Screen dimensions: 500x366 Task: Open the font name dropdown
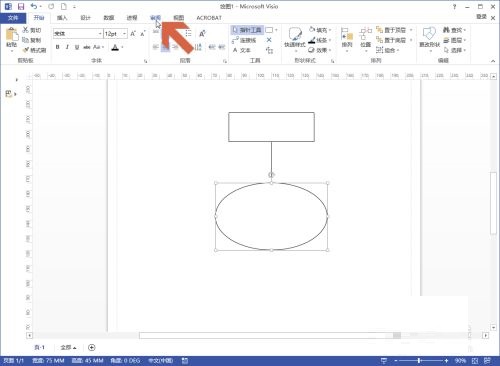click(100, 34)
